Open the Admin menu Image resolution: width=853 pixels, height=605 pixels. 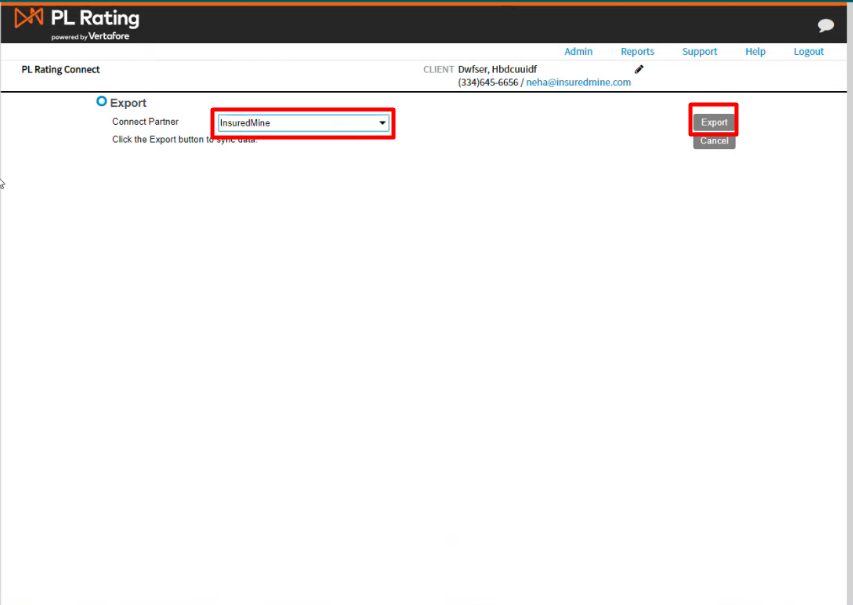(578, 52)
